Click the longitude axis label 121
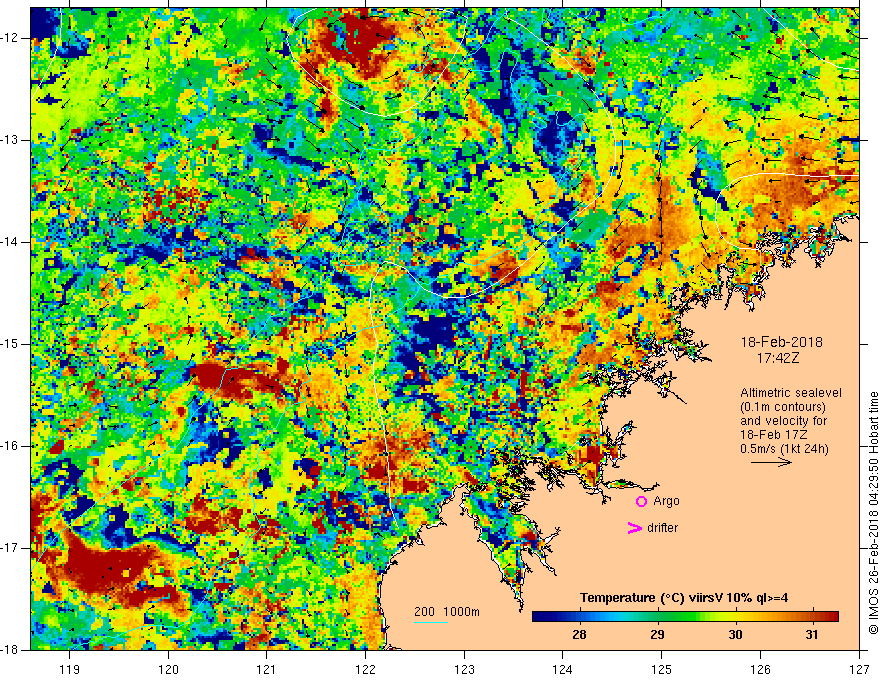880x680 pixels. click(267, 669)
